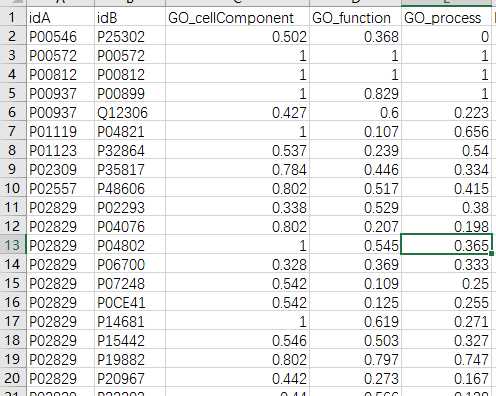This screenshot has height=396, width=496.
Task: Select cell containing P02293
Action: click(x=130, y=207)
